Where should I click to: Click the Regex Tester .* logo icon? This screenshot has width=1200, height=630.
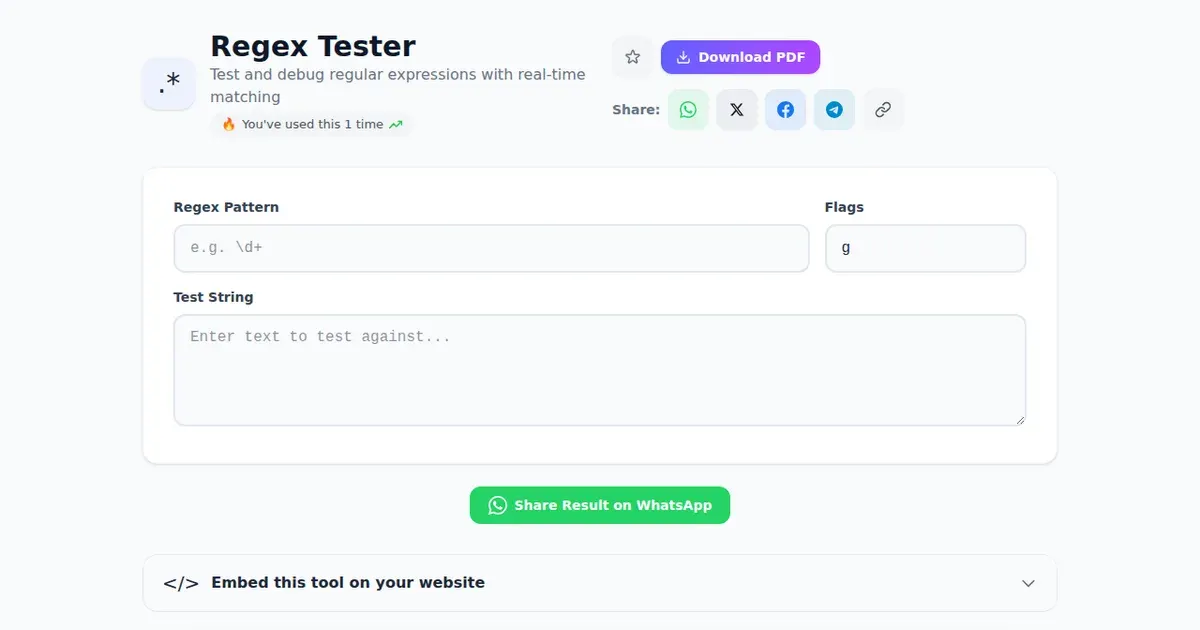169,84
